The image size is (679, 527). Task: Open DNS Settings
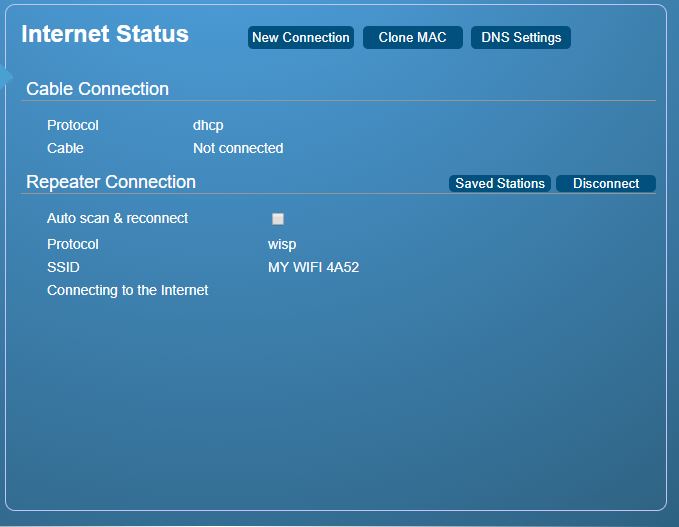(521, 38)
